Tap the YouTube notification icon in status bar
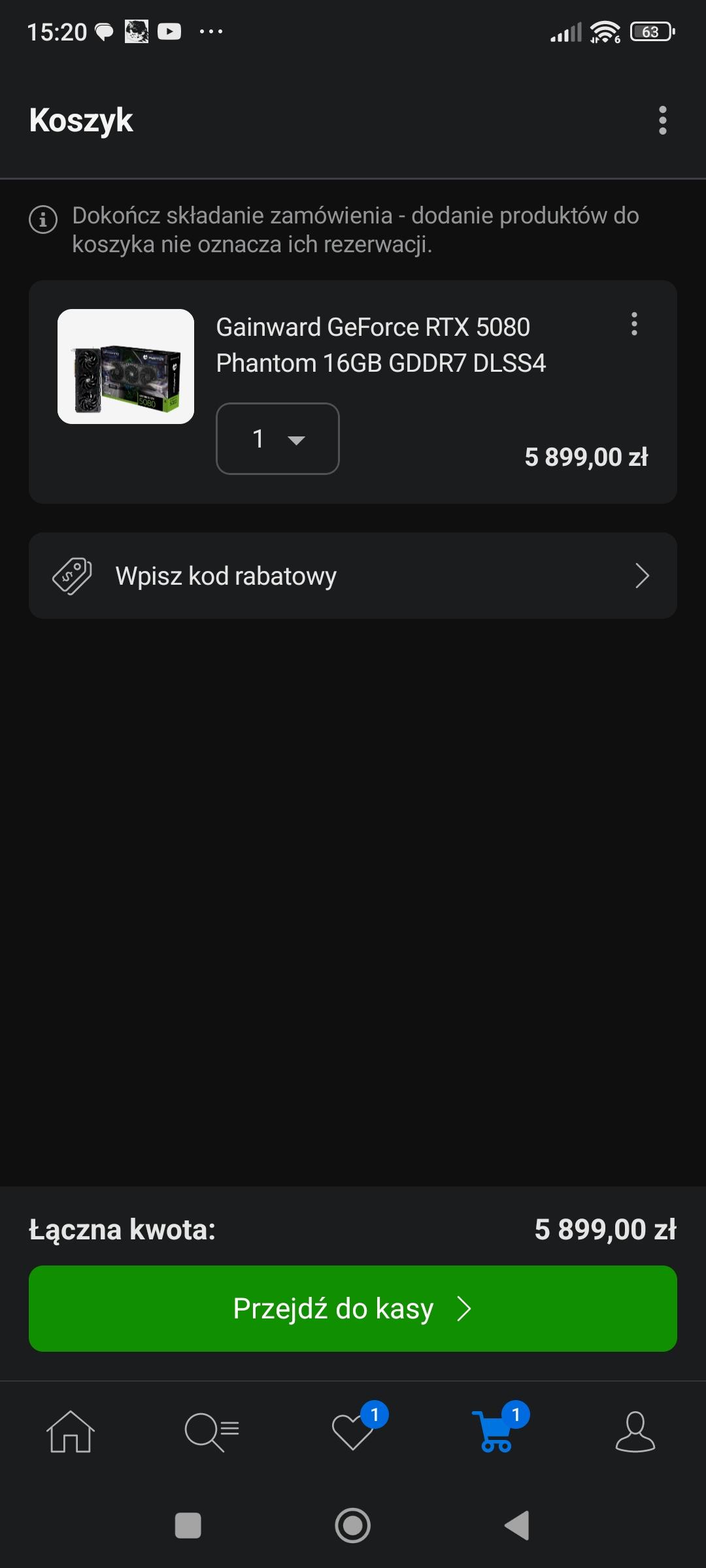 point(169,31)
